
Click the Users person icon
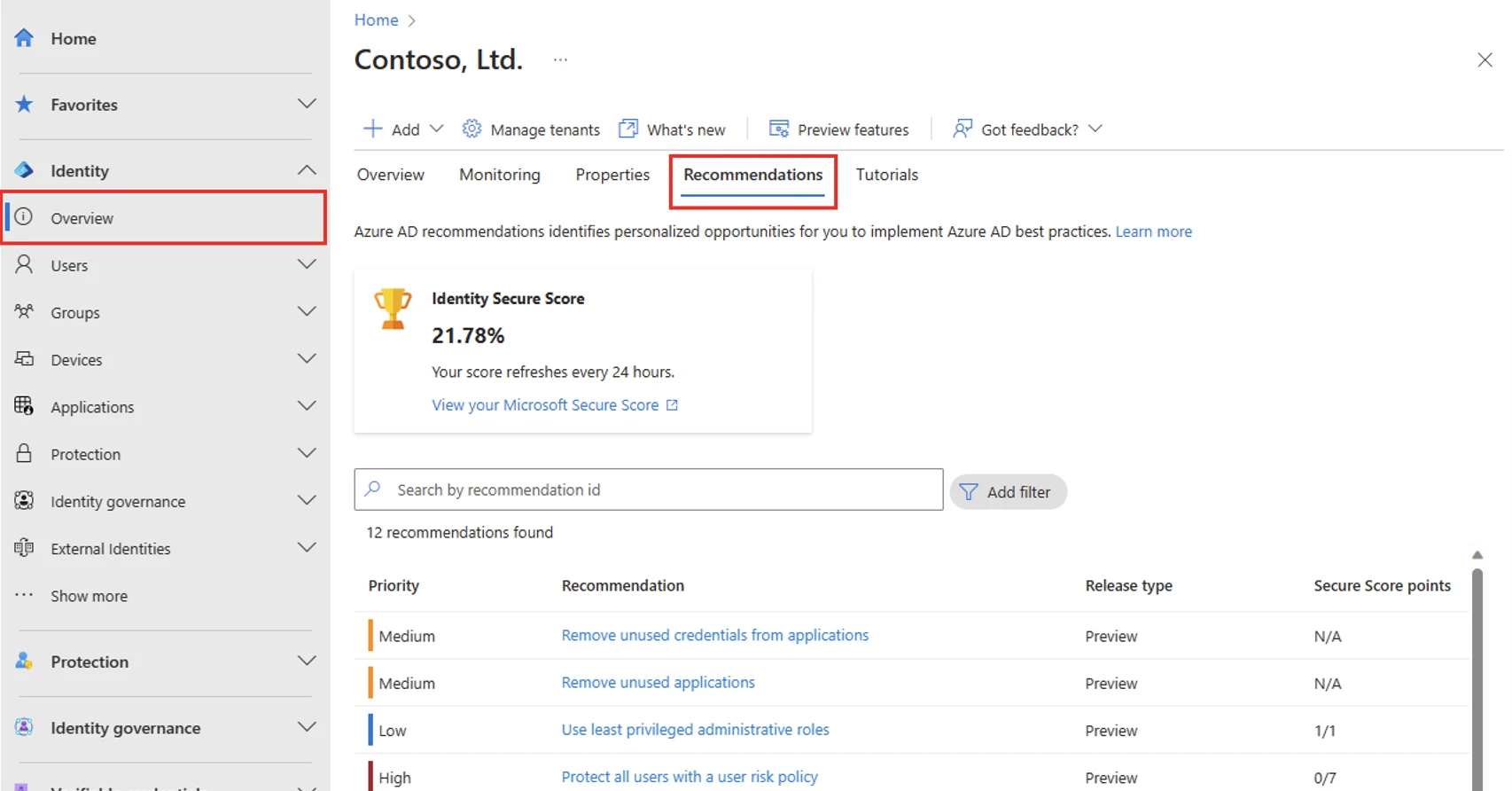24,264
